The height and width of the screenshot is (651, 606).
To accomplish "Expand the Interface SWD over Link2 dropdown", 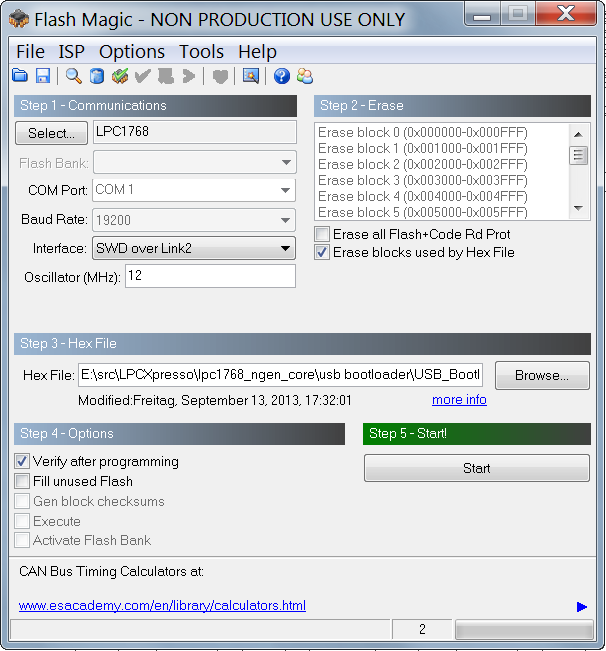I will coord(285,248).
